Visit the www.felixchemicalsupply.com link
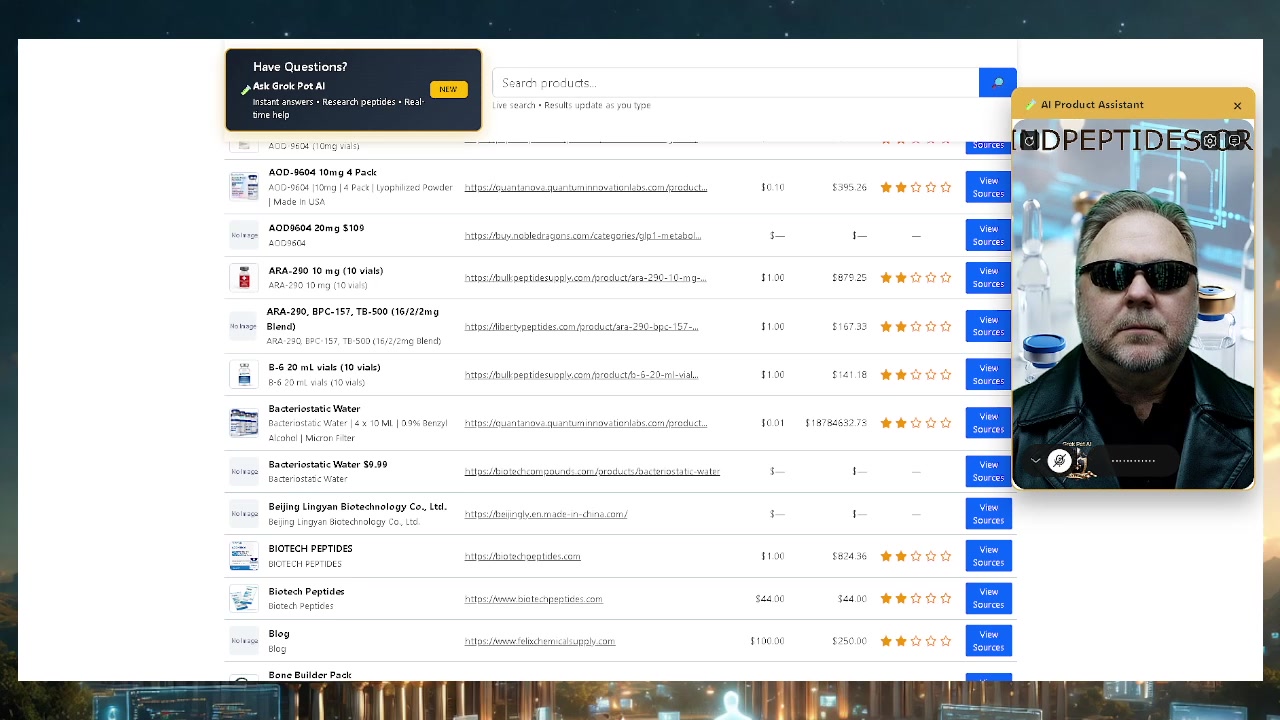 [540, 641]
